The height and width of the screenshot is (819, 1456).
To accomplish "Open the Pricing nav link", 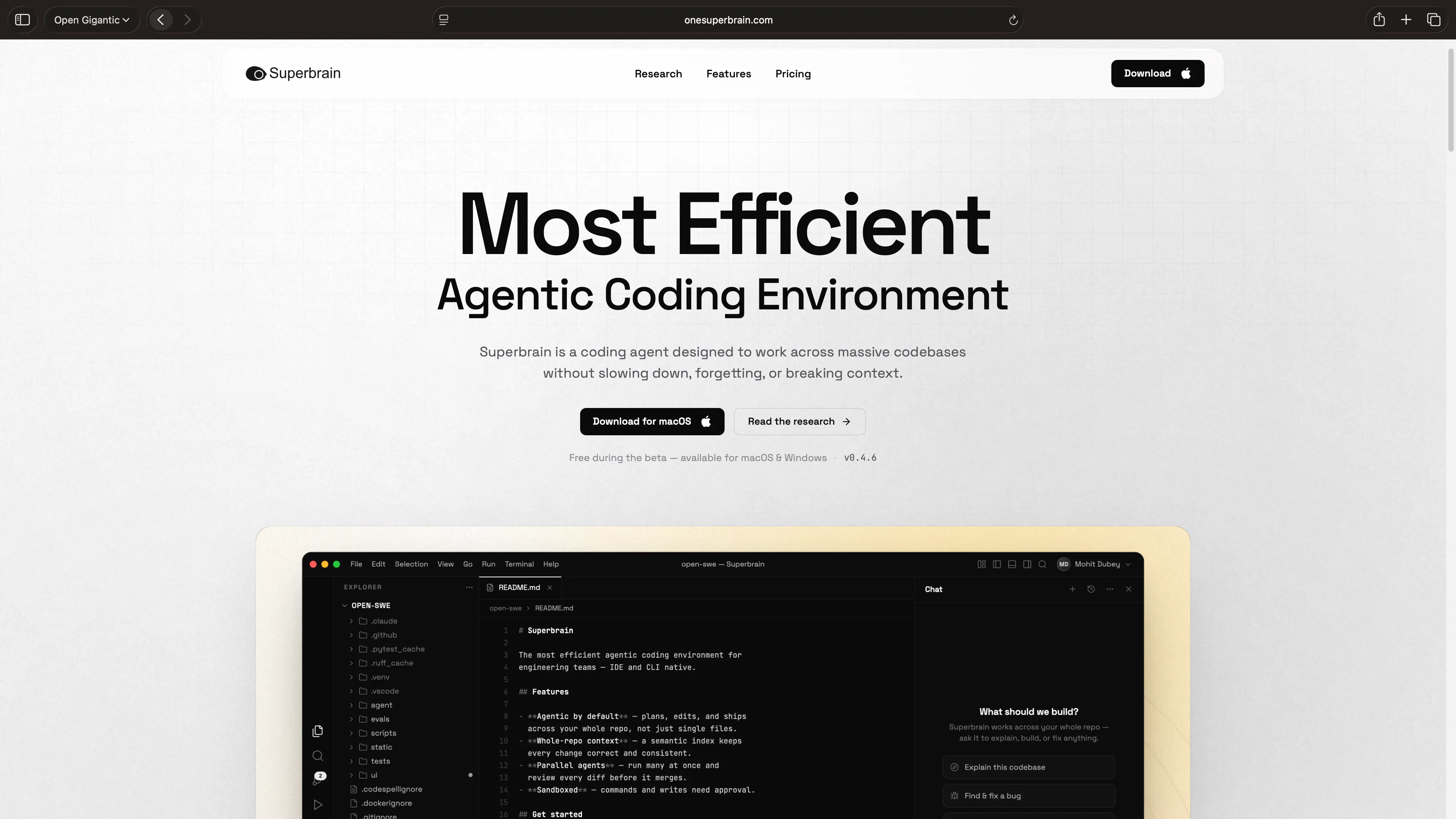I will [793, 74].
